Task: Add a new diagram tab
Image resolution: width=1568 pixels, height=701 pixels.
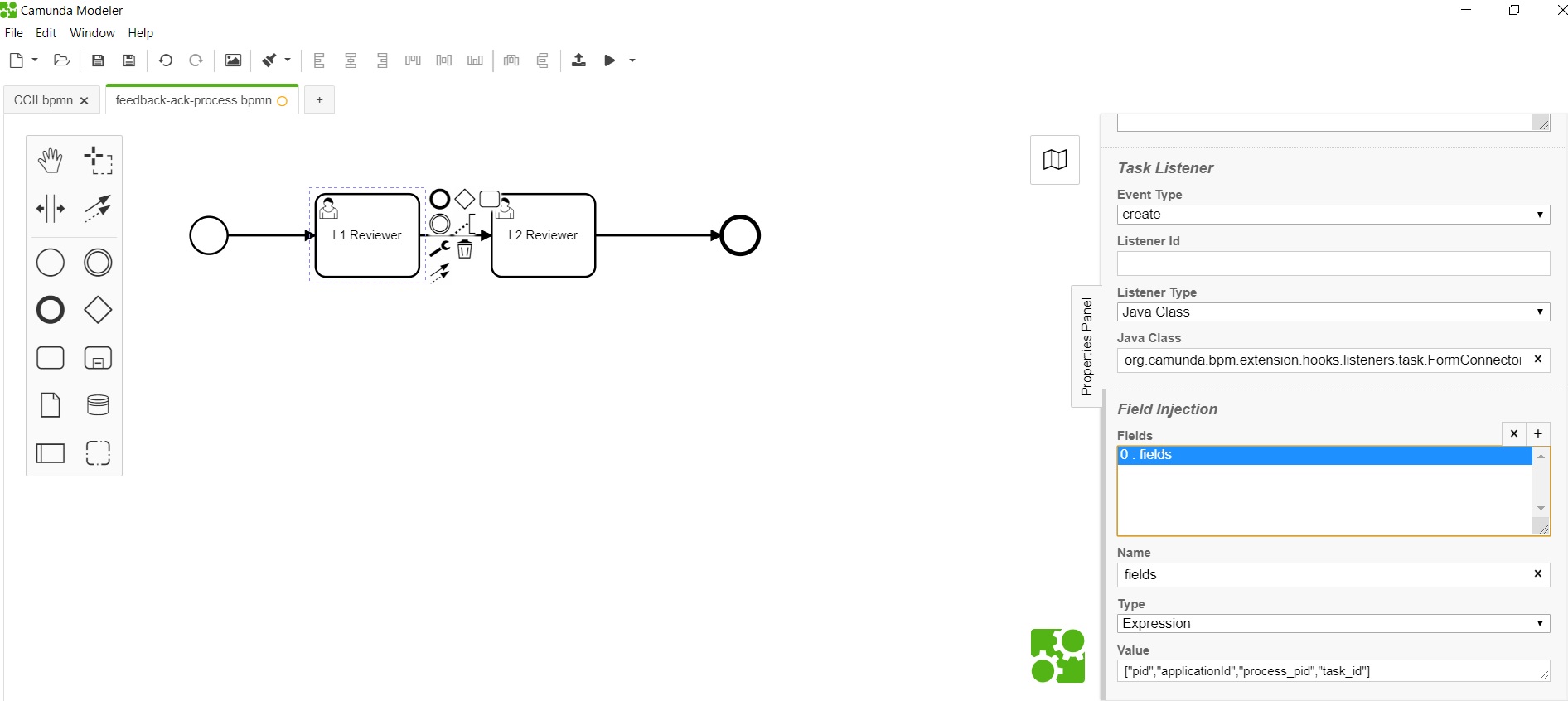Action: pos(320,100)
